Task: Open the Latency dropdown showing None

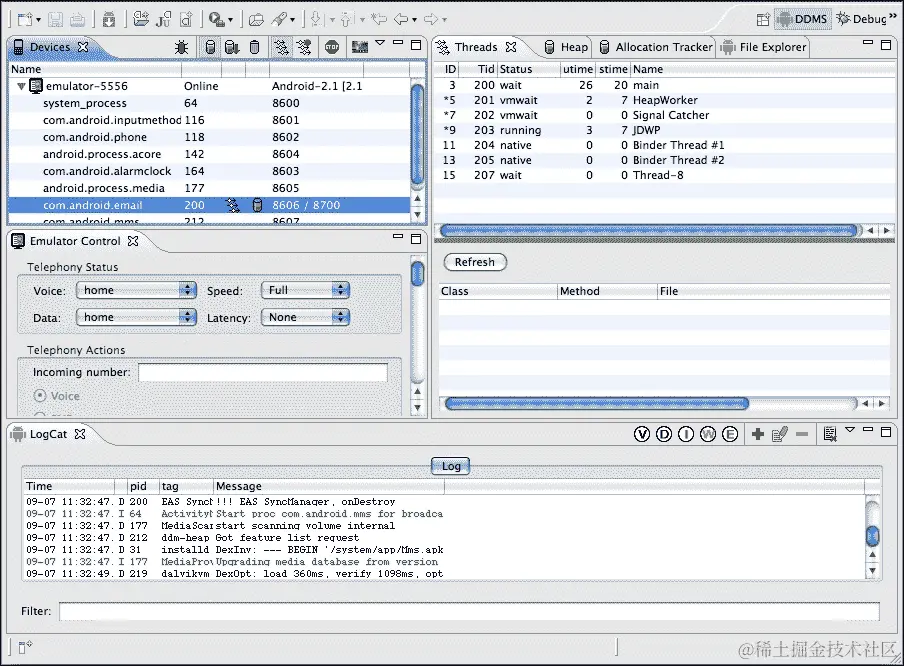Action: (x=306, y=317)
